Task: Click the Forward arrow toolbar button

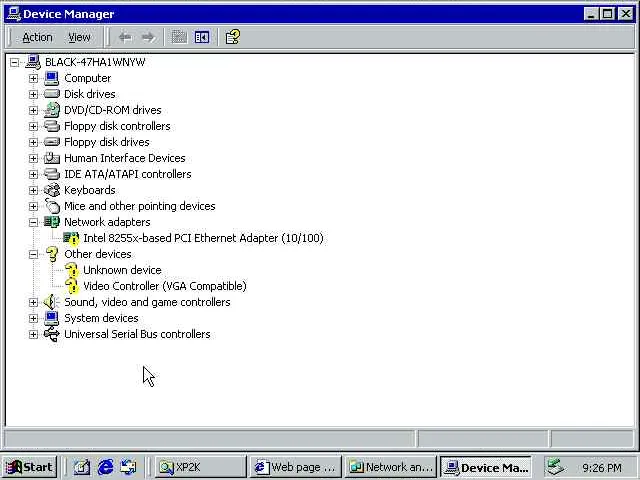Action: [148, 38]
